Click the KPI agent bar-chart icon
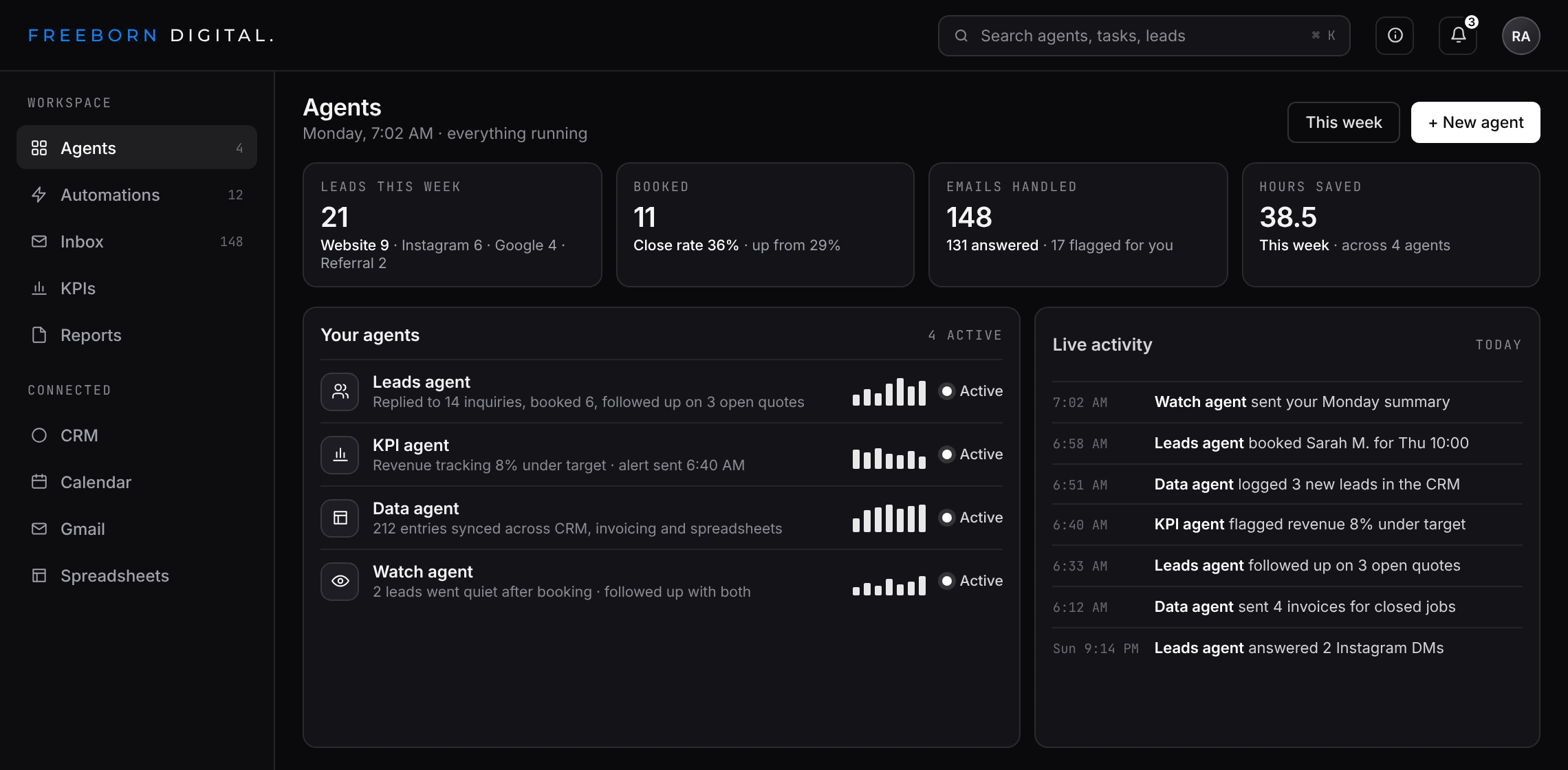 [x=340, y=455]
